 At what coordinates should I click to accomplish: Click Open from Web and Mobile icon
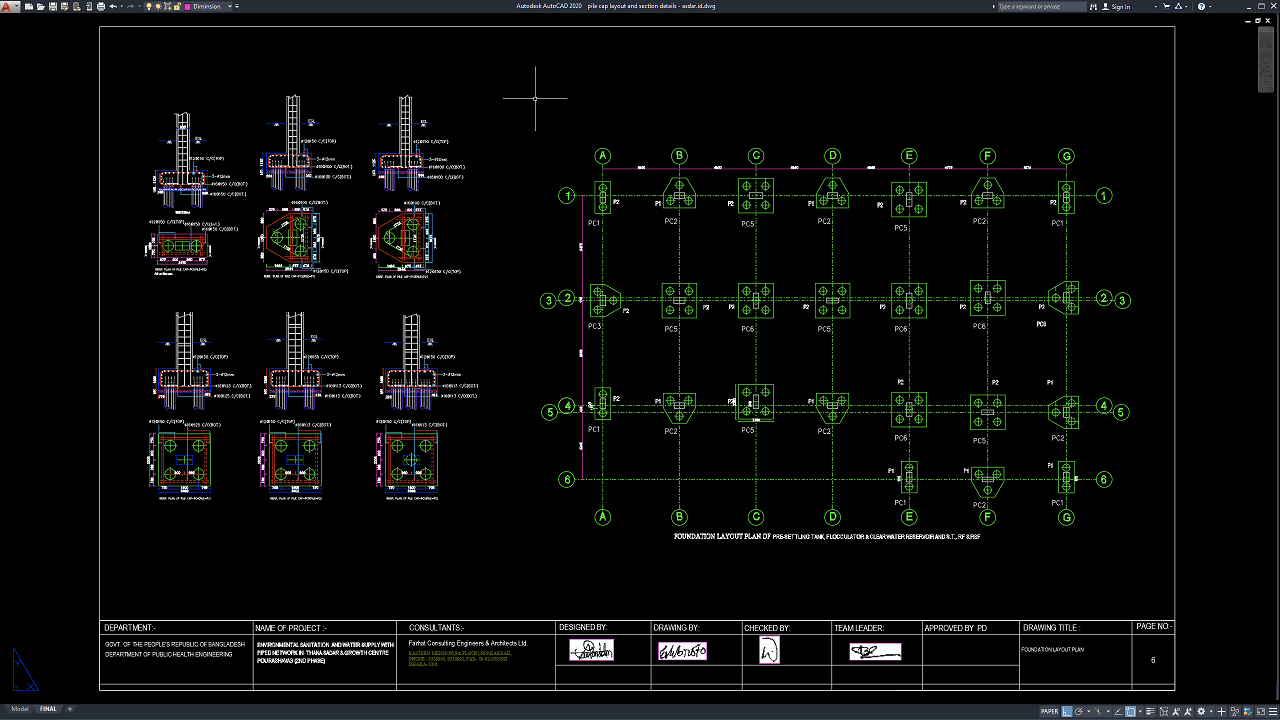(x=77, y=6)
